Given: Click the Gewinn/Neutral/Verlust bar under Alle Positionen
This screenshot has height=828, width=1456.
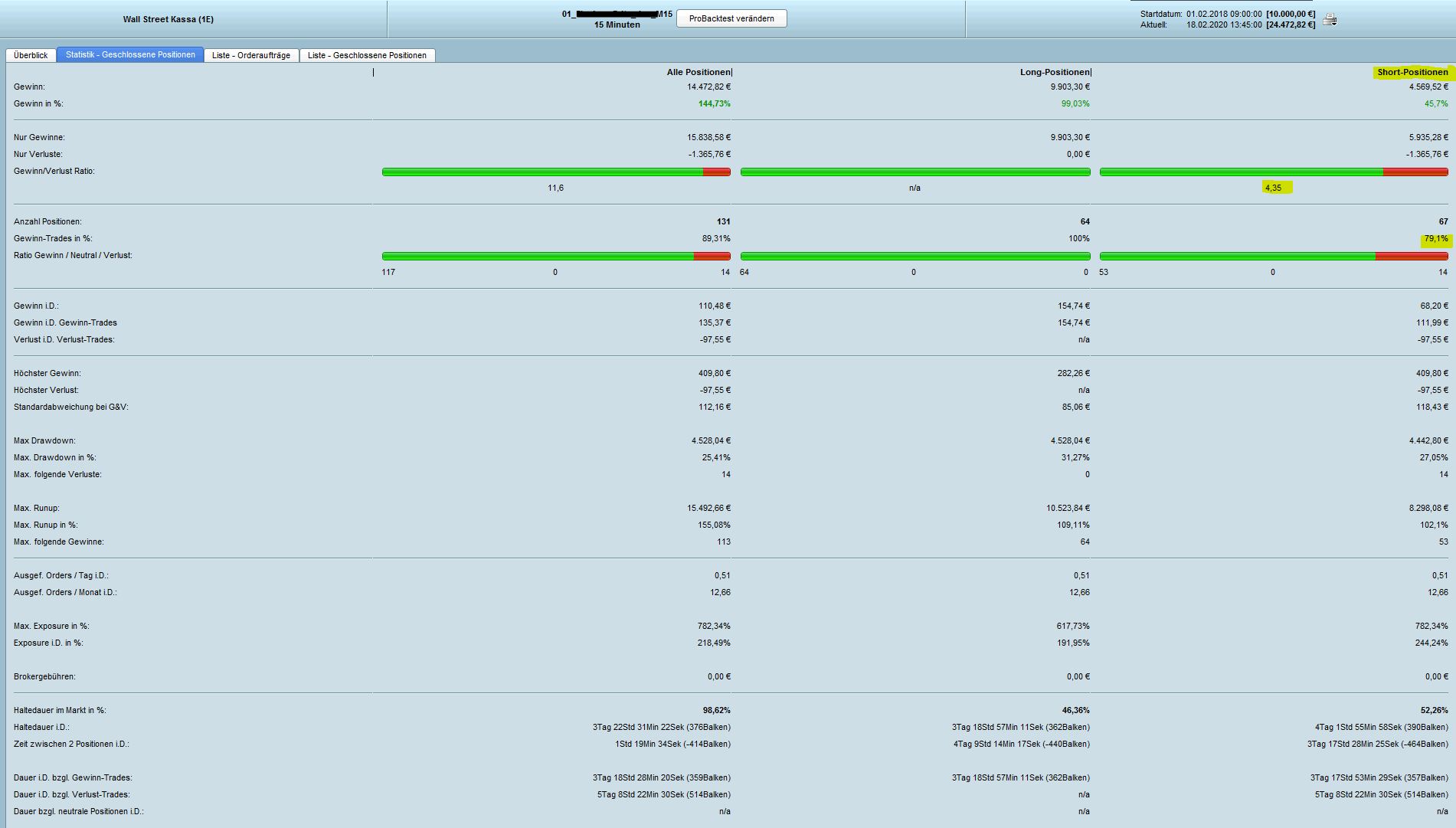Looking at the screenshot, I should (556, 256).
